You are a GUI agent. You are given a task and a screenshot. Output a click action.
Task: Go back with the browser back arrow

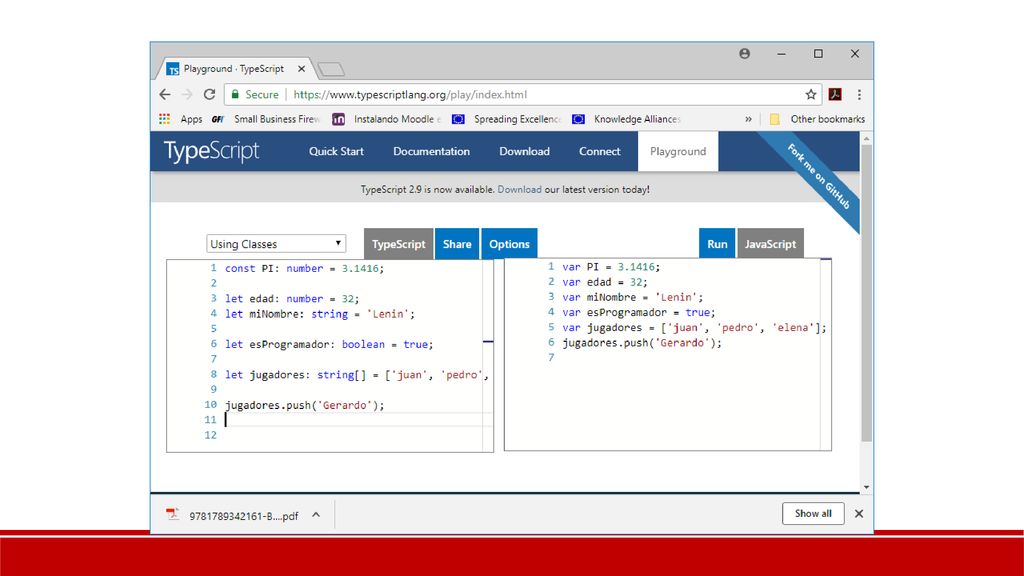tap(165, 95)
